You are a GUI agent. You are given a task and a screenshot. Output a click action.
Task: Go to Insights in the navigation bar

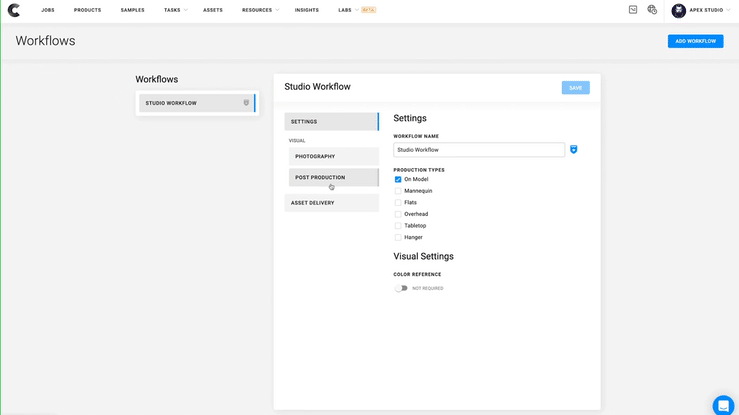click(x=307, y=10)
